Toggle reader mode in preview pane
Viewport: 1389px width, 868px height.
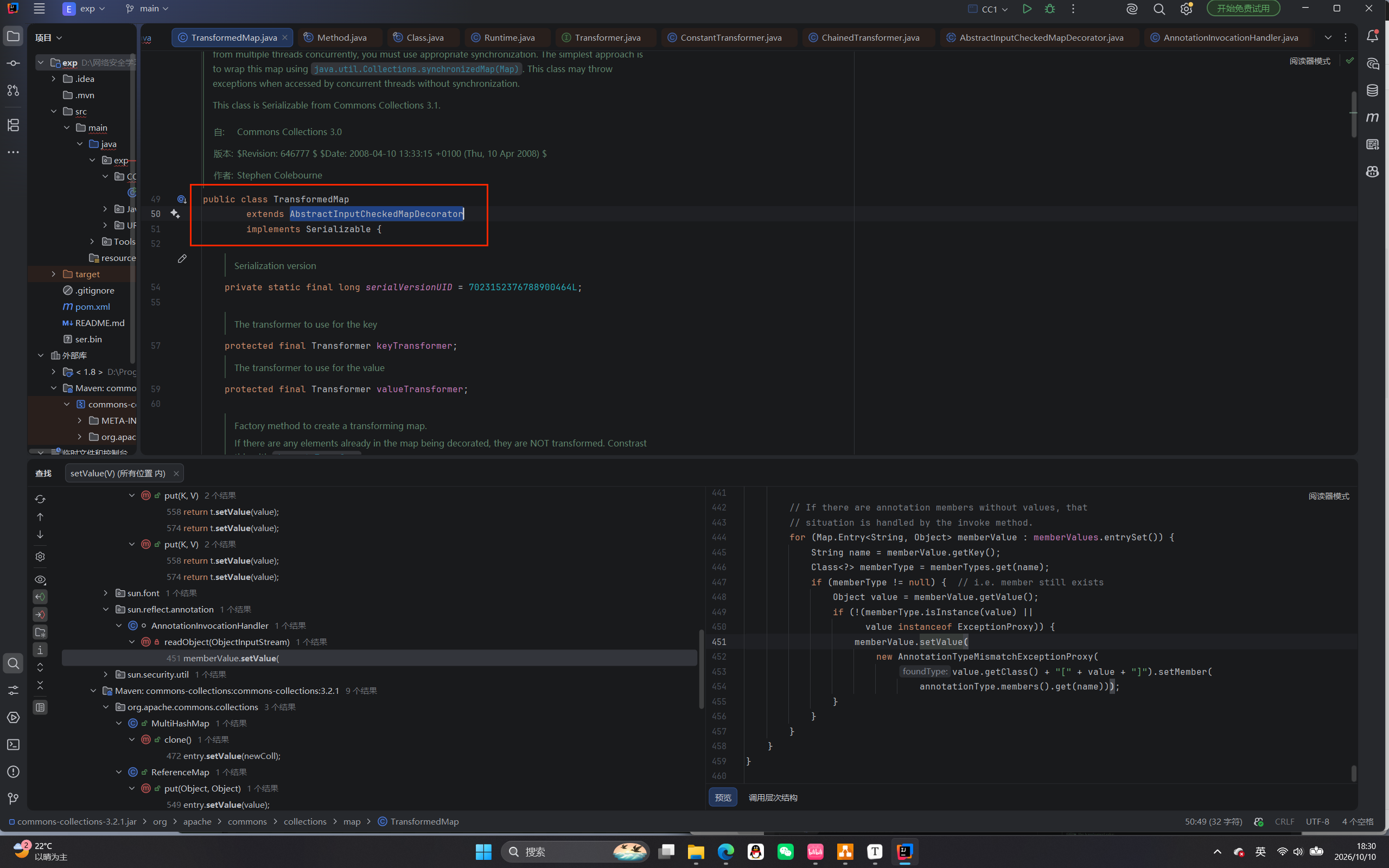coord(1329,496)
